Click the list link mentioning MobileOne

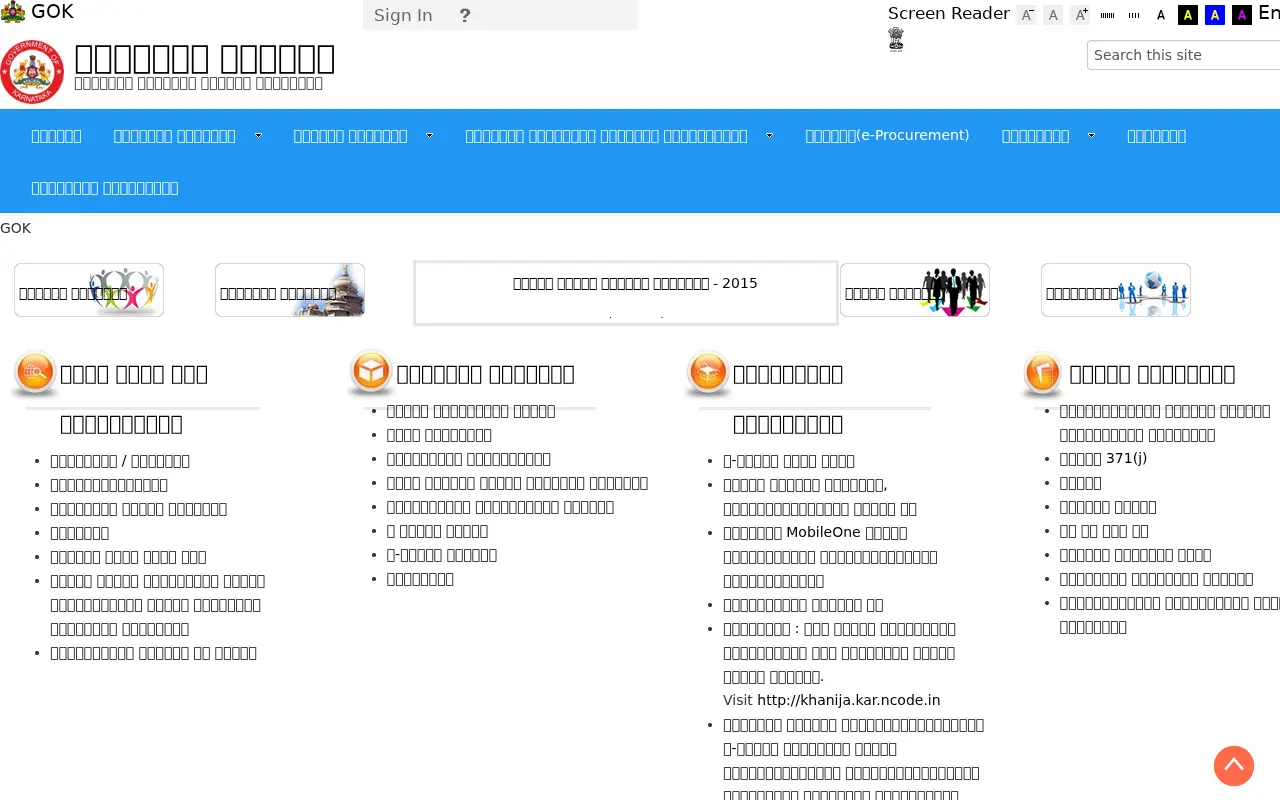(830, 556)
